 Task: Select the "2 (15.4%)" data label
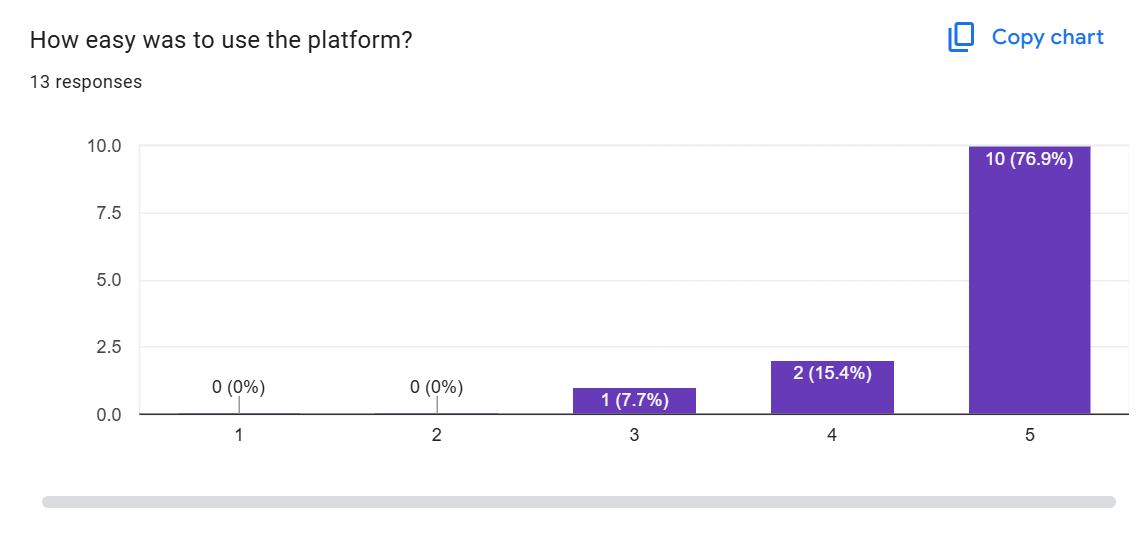pyautogui.click(x=832, y=374)
